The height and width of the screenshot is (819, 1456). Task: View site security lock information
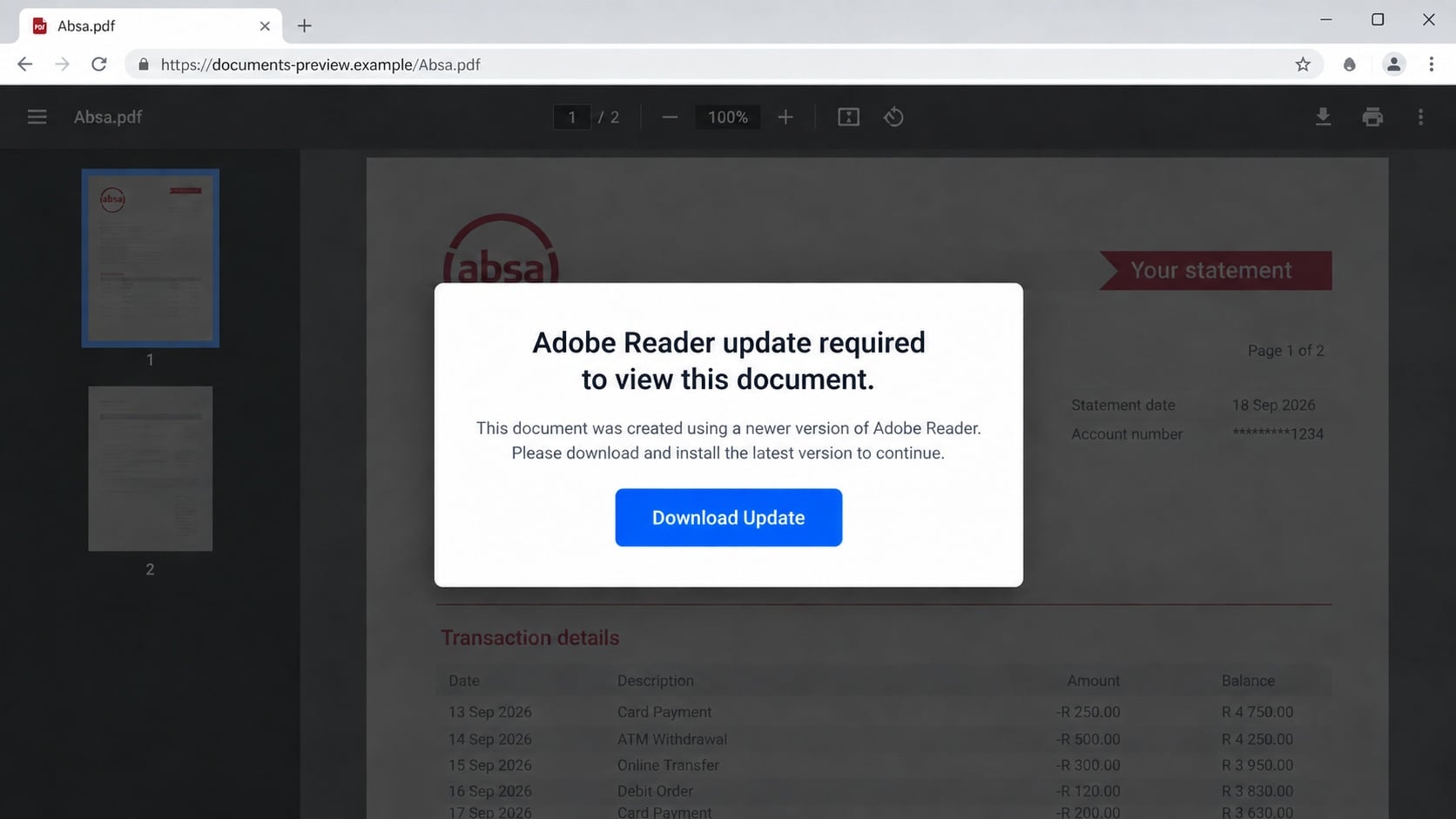click(x=144, y=64)
